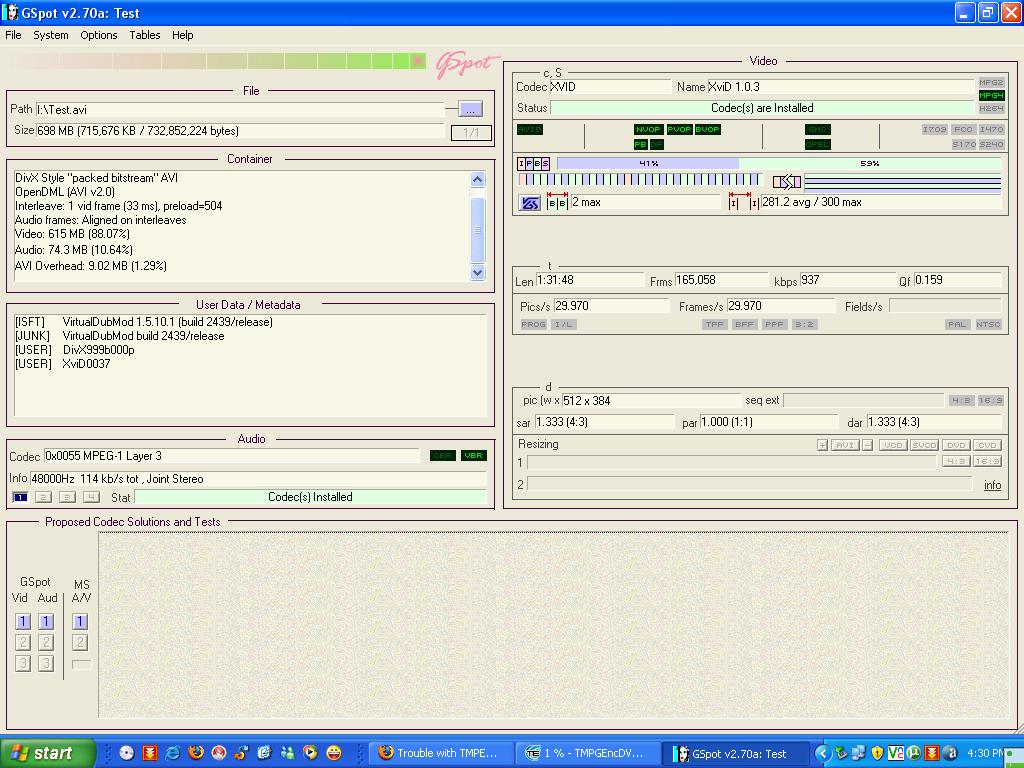Click the I709 colorimetry indicator
This screenshot has height=768, width=1024.
[934, 129]
